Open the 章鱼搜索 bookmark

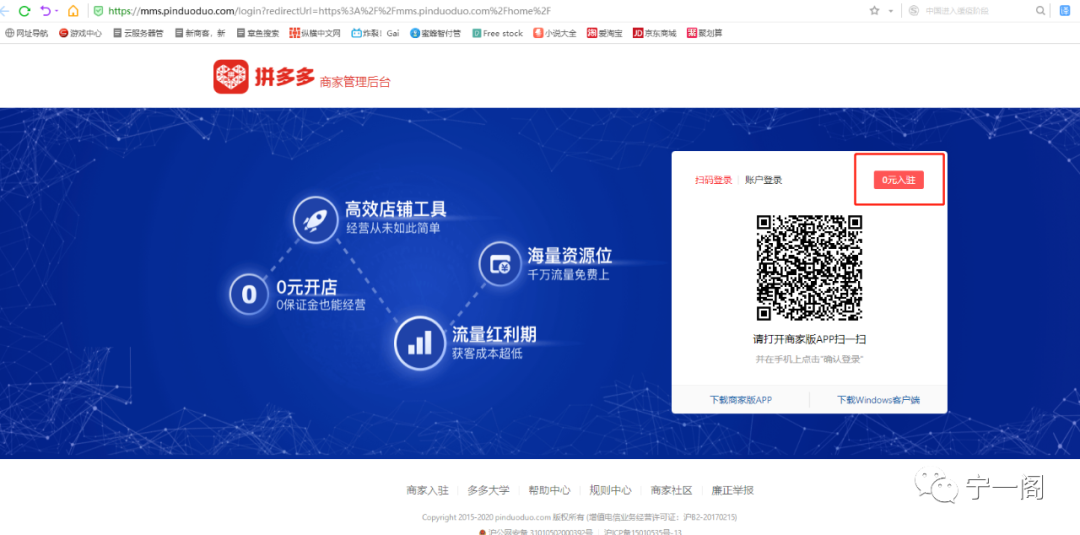[x=257, y=33]
